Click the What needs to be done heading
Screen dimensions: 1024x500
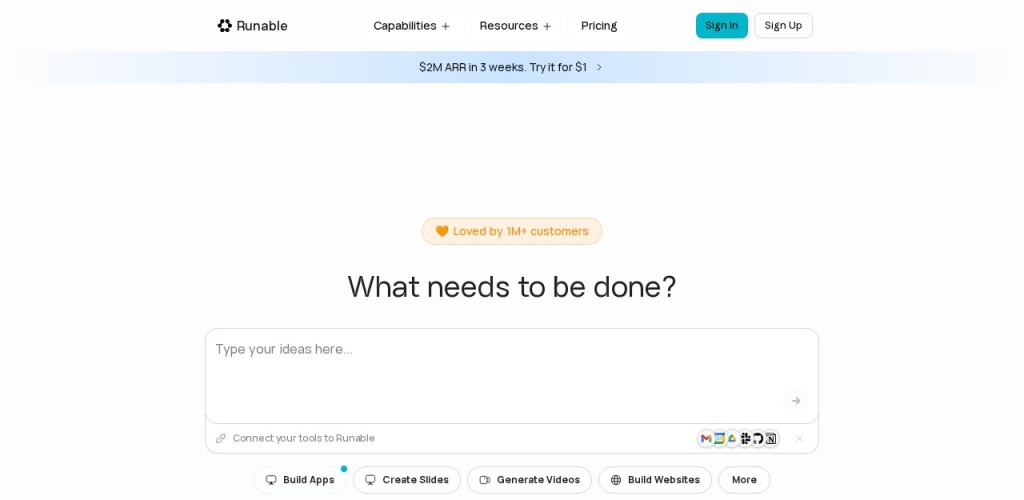coord(512,287)
